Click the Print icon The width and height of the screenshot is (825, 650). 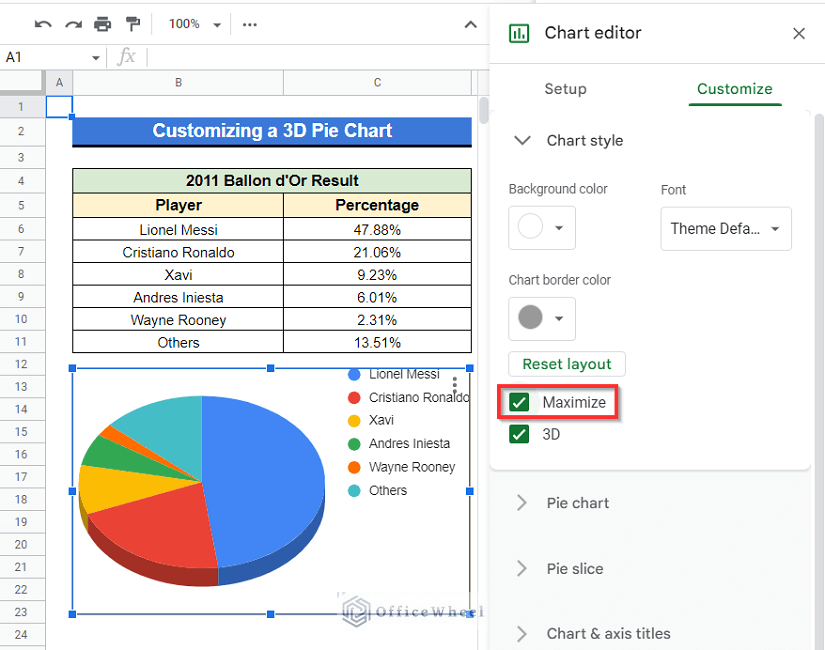[102, 24]
